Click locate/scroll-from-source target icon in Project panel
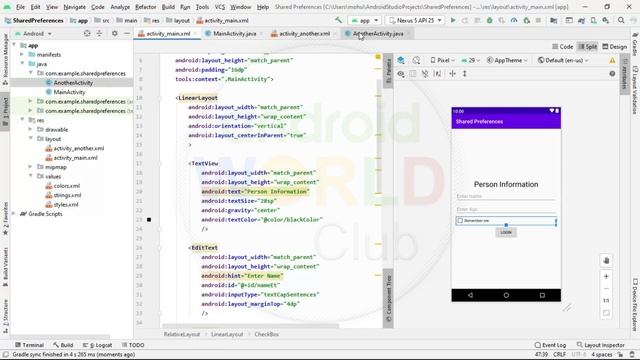This screenshot has width=640, height=360. click(x=87, y=33)
